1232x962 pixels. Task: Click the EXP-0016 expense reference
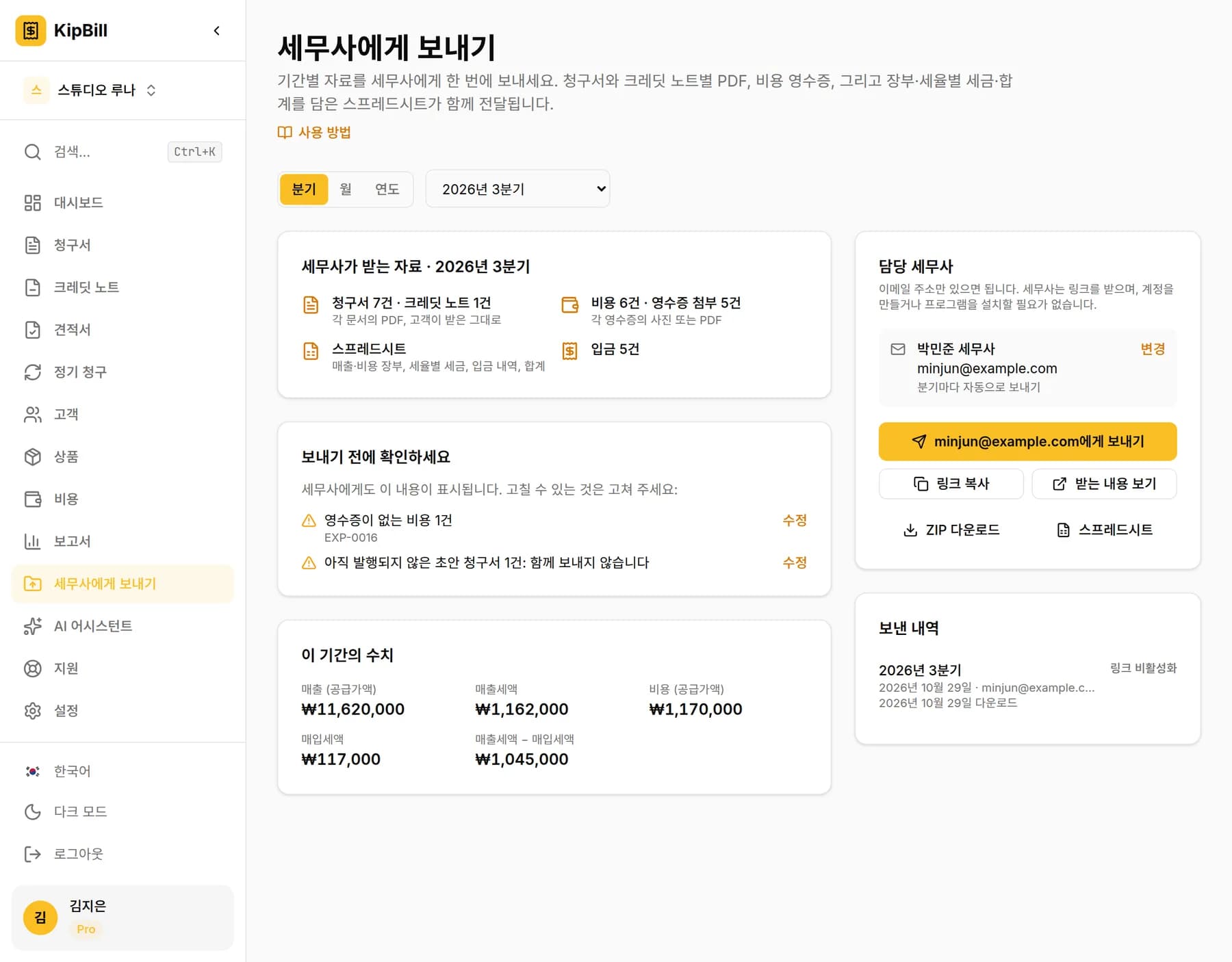[350, 538]
